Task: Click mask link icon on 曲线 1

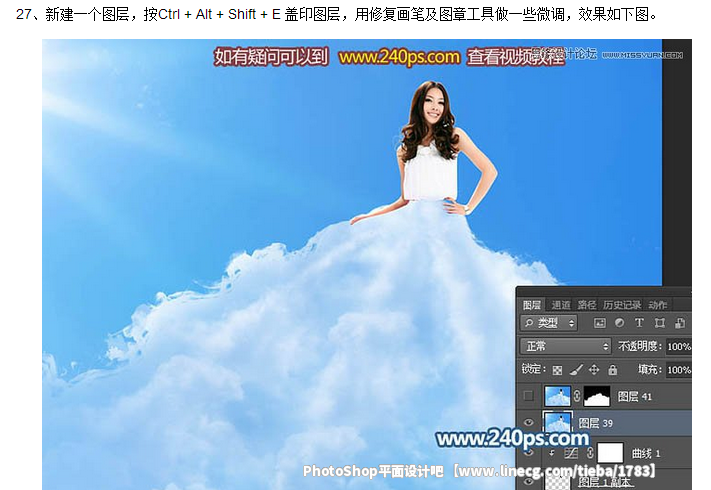Action: point(590,453)
